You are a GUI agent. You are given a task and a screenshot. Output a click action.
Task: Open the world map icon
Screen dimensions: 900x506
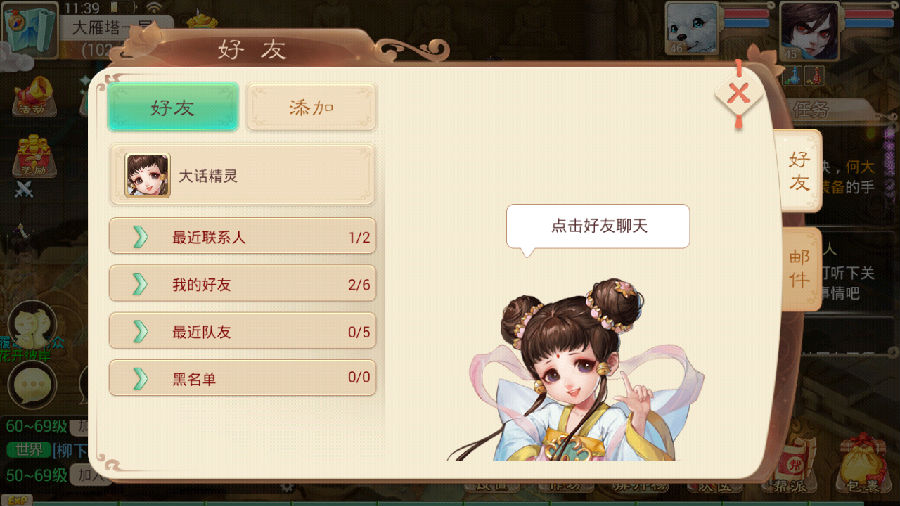pyautogui.click(x=30, y=30)
